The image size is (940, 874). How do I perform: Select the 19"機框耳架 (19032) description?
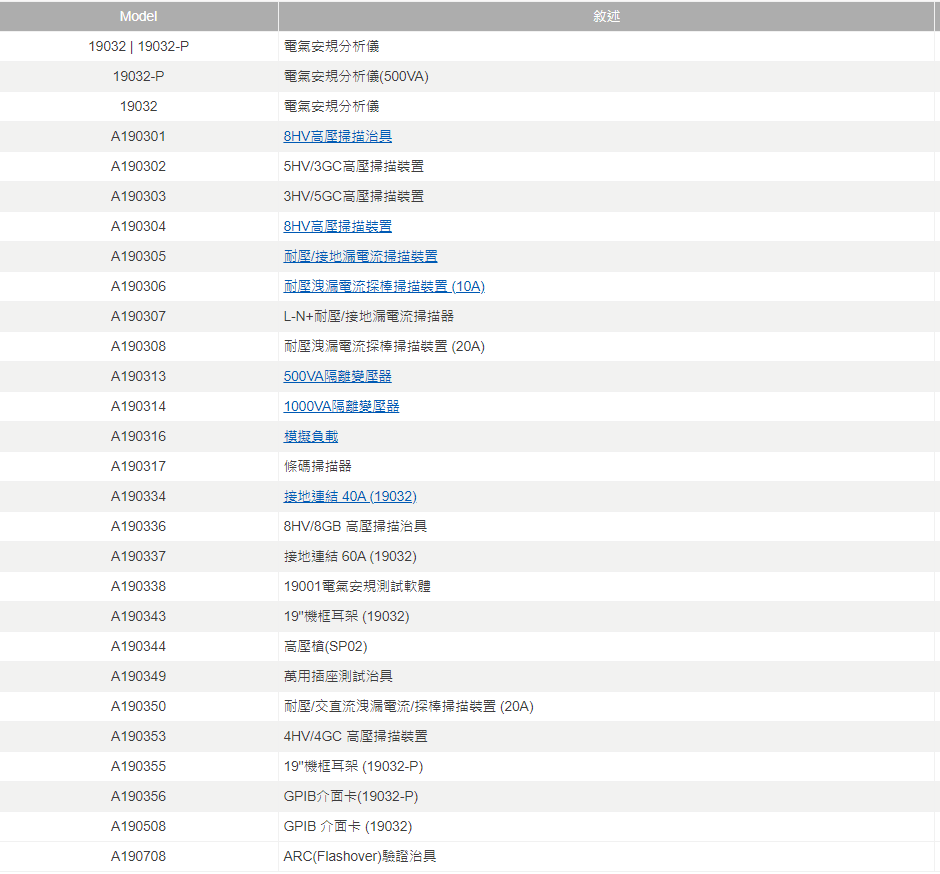click(347, 616)
